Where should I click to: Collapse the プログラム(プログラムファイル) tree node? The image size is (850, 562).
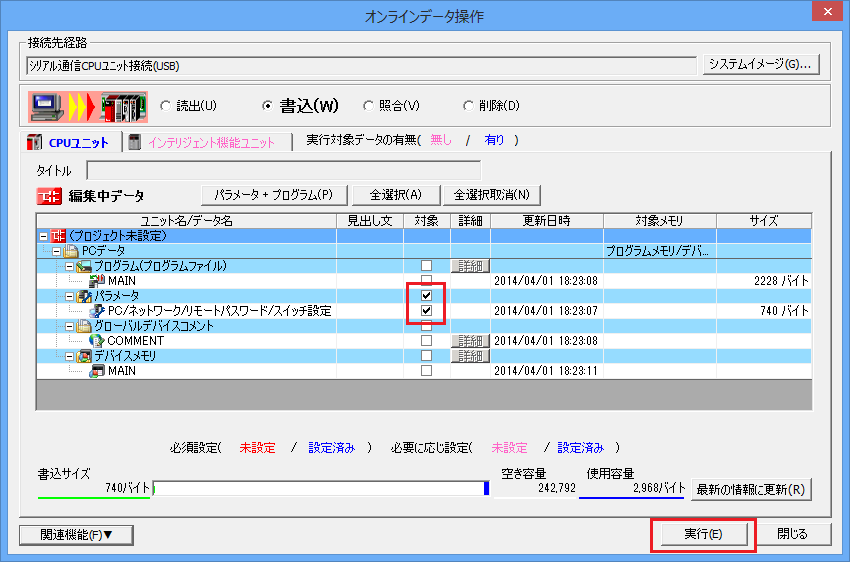click(x=69, y=266)
